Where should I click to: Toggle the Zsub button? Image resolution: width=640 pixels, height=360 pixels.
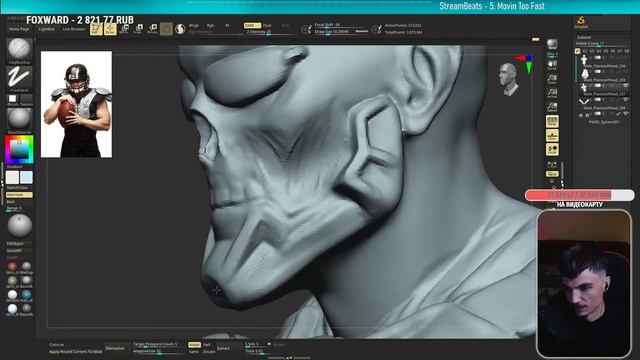click(x=267, y=25)
